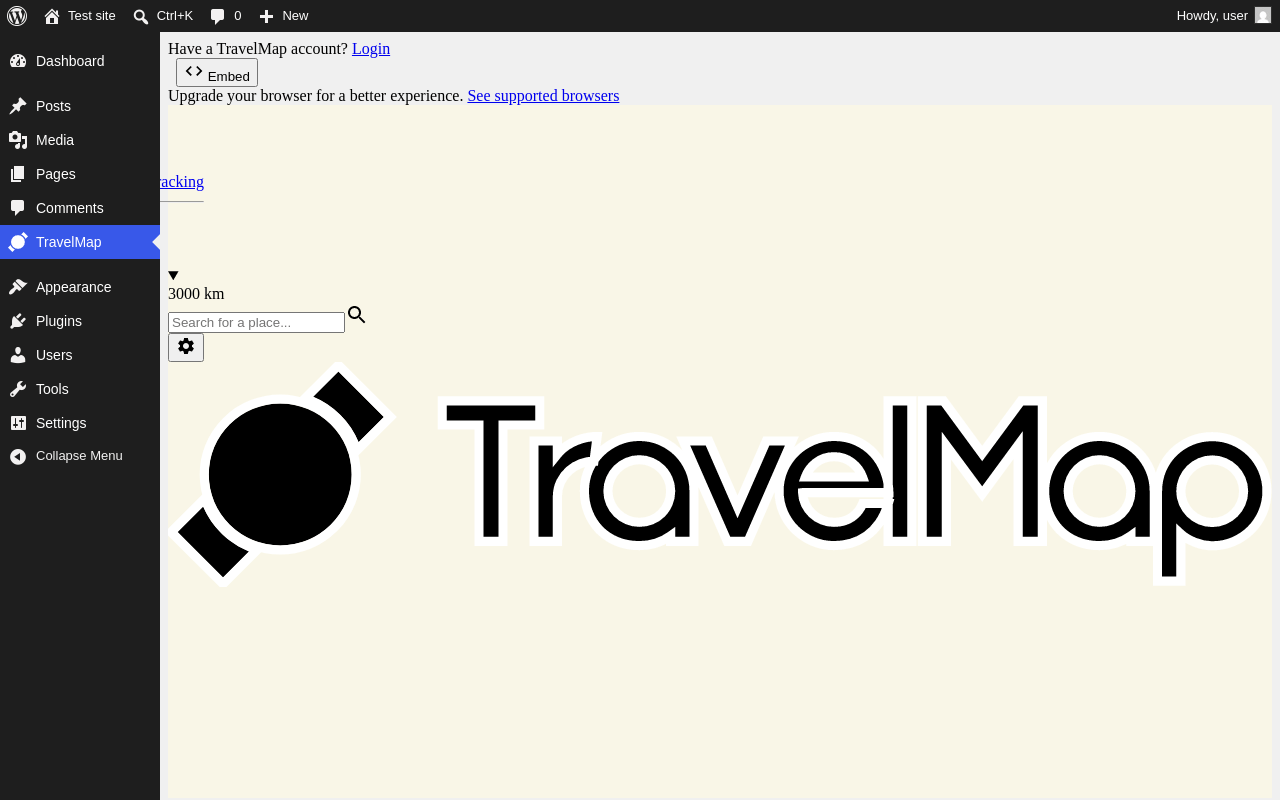Open the Plugins menu
1280x800 pixels.
click(x=80, y=321)
